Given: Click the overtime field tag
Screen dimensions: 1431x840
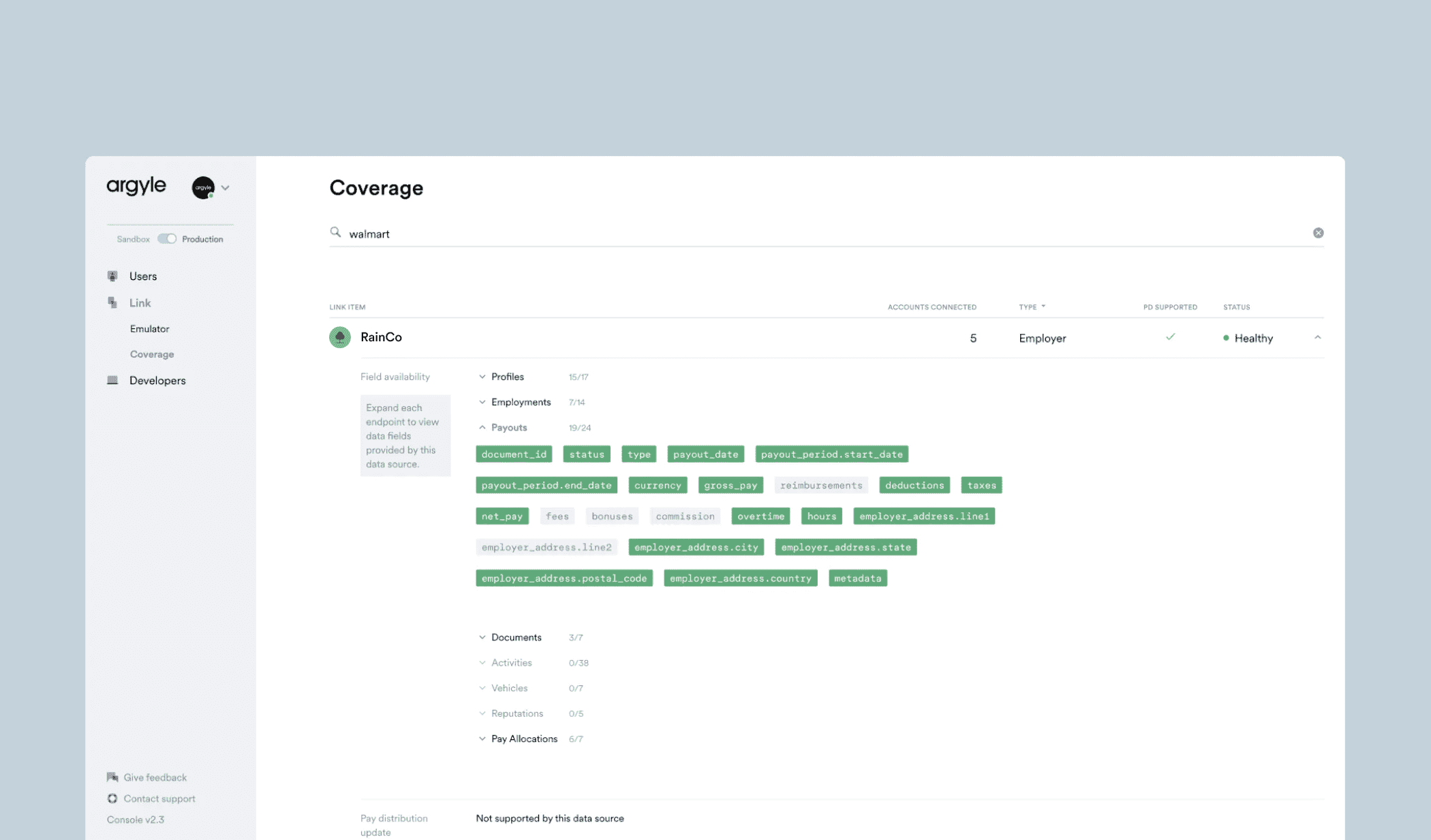Looking at the screenshot, I should 760,516.
